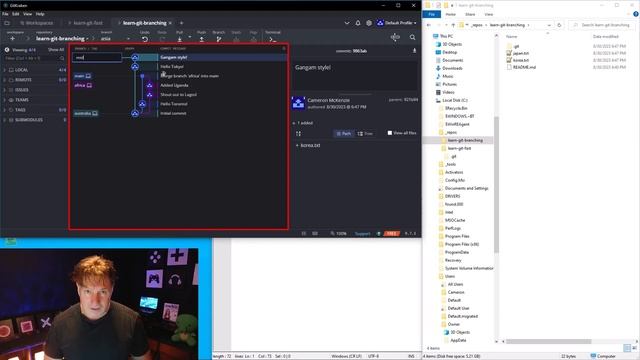This screenshot has height=360, width=640.
Task: Switch to the learn-git-fast tab
Action: (x=85, y=23)
